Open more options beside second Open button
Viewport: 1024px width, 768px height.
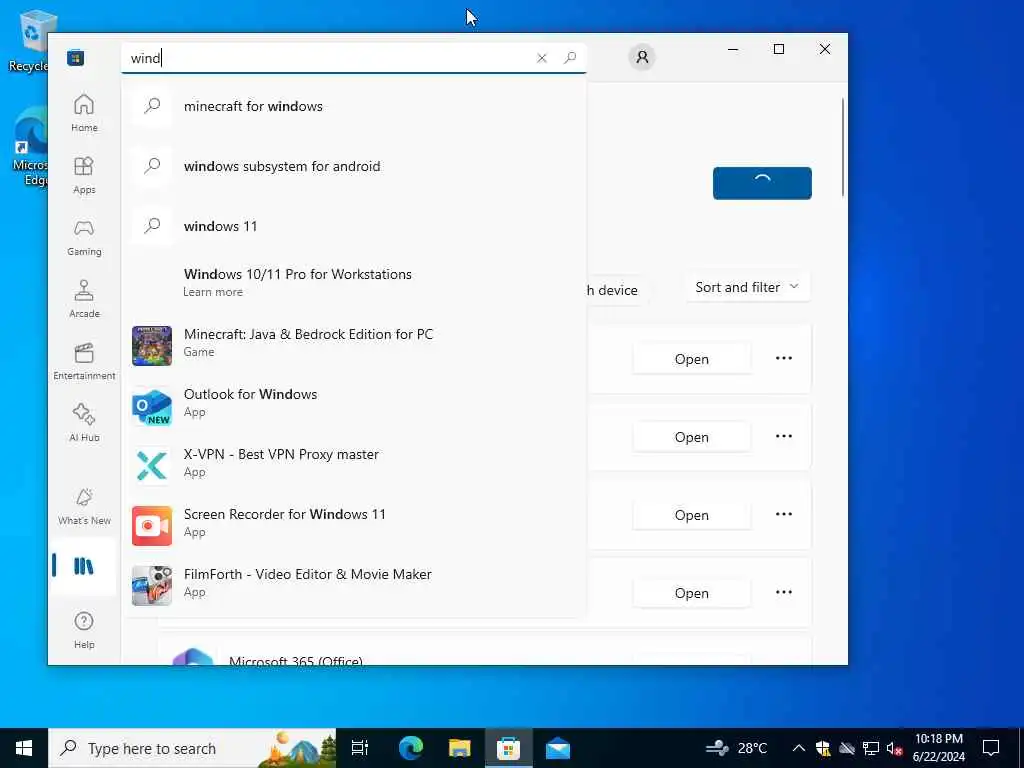coord(784,436)
